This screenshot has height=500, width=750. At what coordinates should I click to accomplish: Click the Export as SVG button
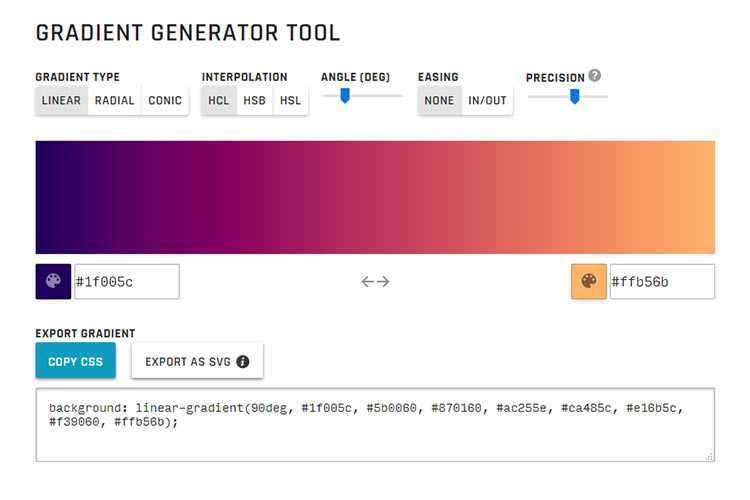[197, 362]
